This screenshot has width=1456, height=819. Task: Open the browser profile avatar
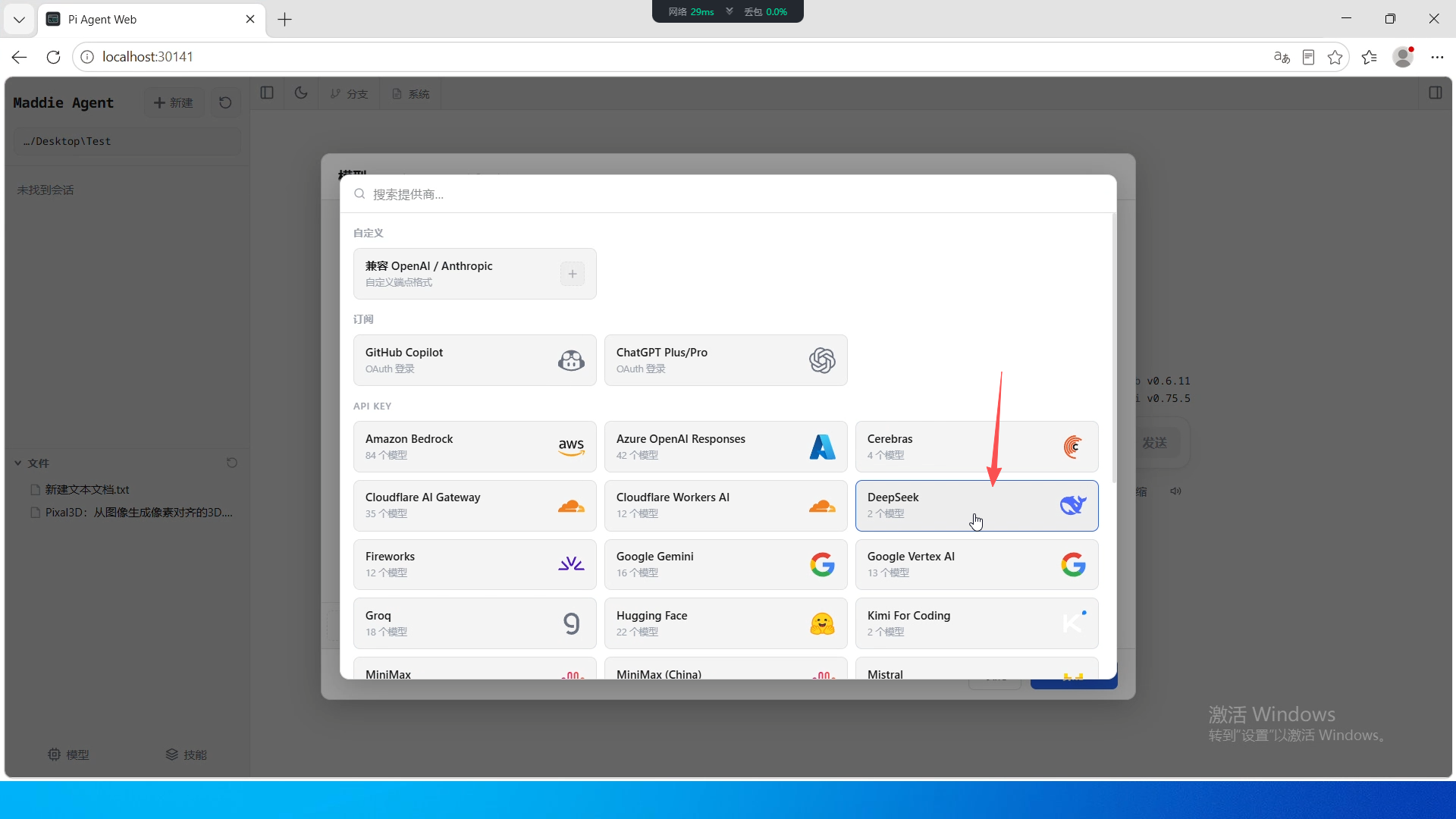tap(1403, 57)
